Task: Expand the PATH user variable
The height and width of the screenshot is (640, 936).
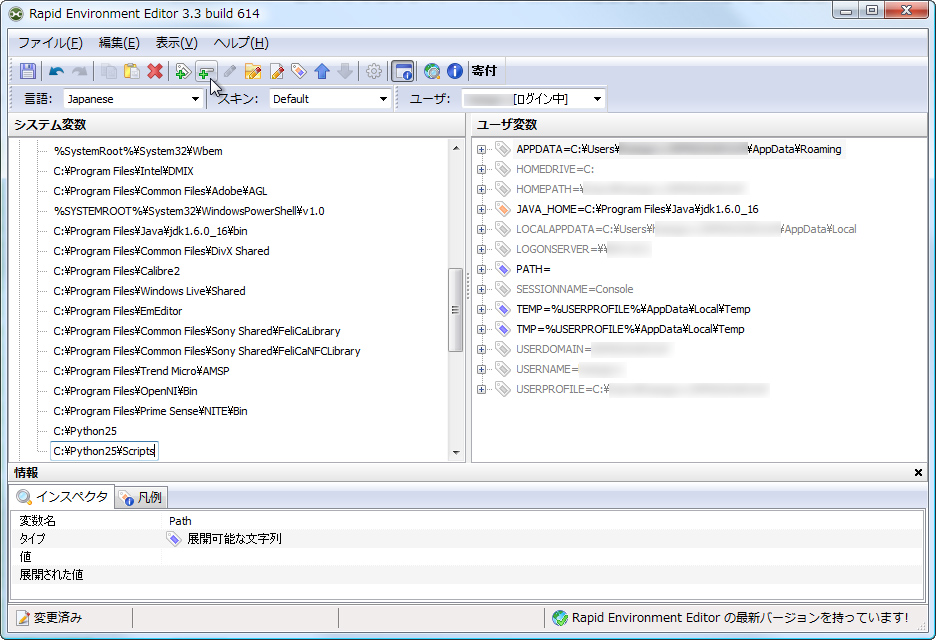Action: pyautogui.click(x=481, y=269)
